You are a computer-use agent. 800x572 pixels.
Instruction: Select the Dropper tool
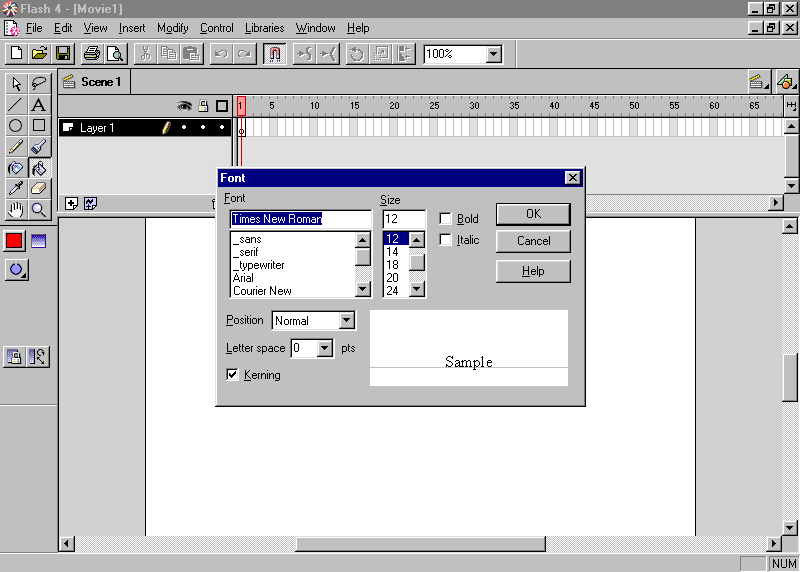pos(16,189)
